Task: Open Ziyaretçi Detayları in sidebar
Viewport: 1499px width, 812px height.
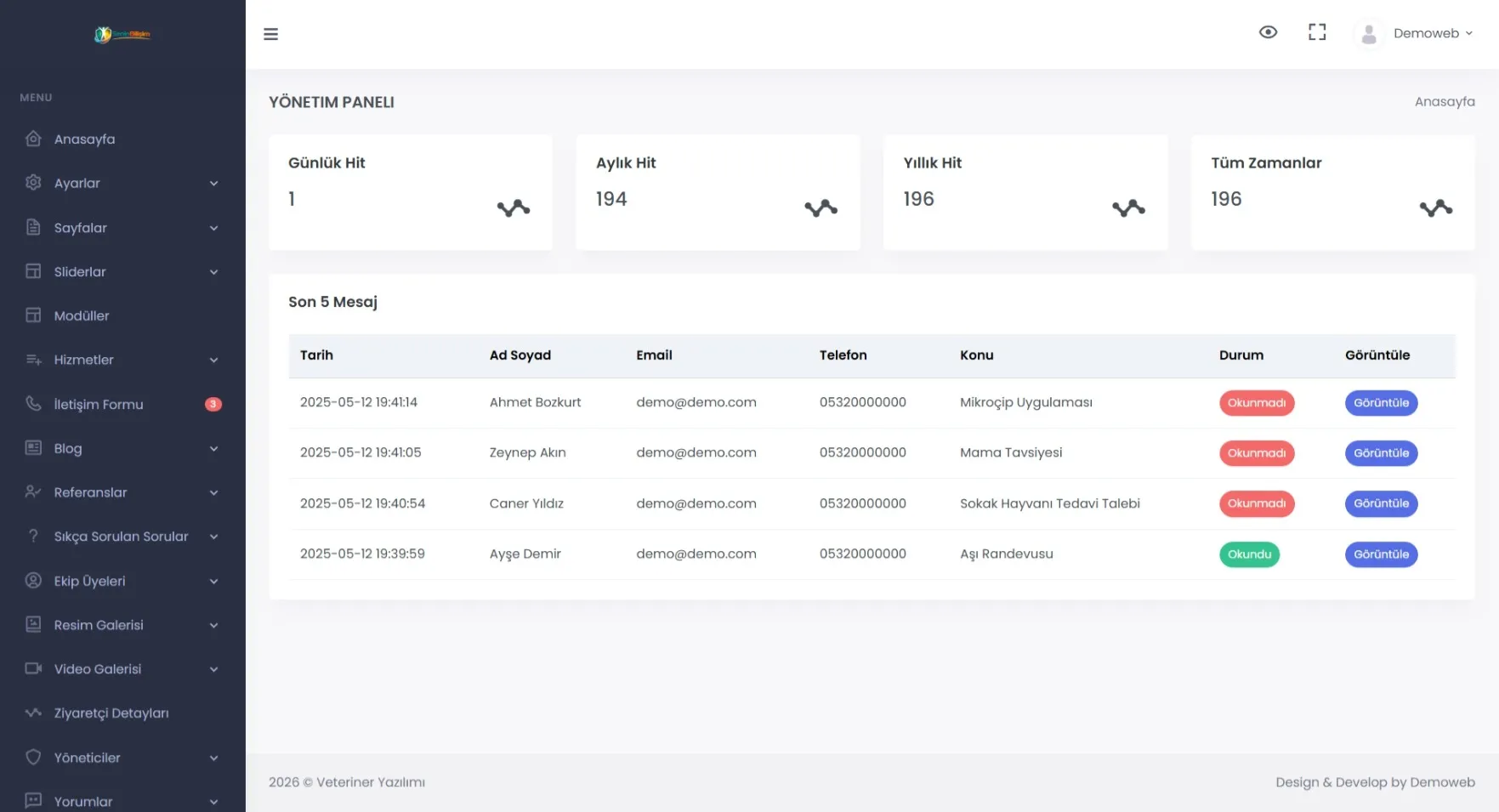Action: (x=111, y=713)
